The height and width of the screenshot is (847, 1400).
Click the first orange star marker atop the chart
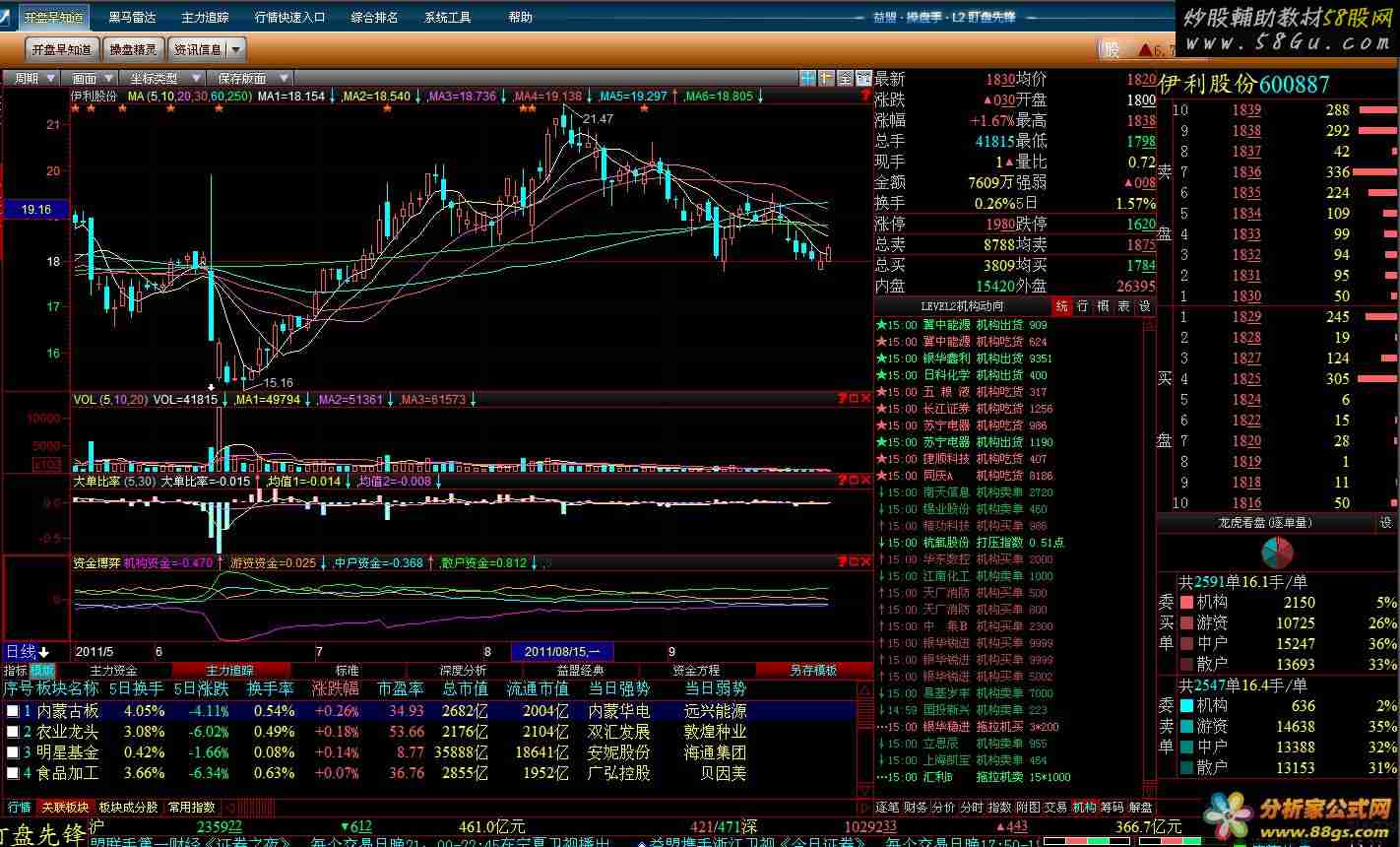pyautogui.click(x=77, y=108)
